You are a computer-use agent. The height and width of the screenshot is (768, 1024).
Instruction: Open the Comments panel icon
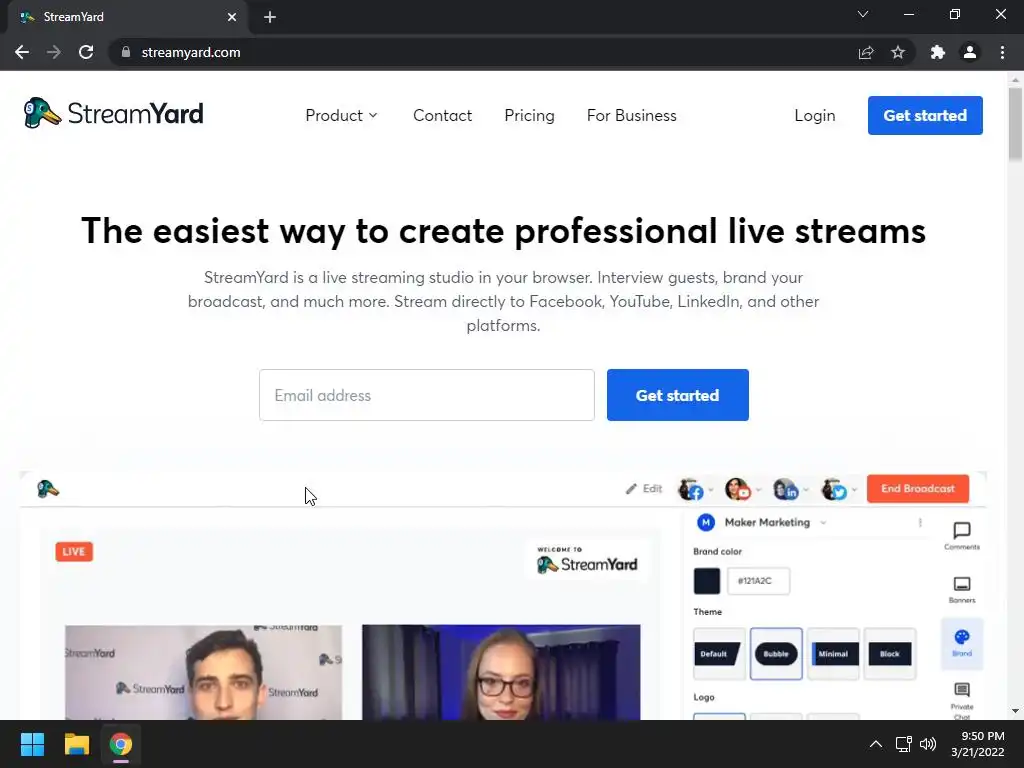pyautogui.click(x=962, y=536)
